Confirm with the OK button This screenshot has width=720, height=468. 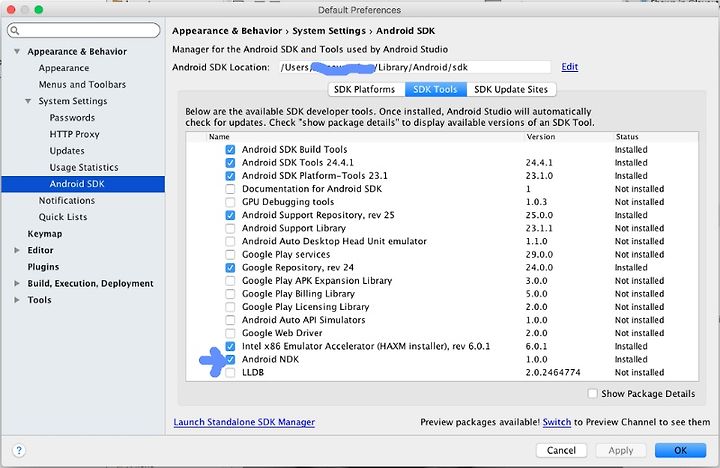coord(680,451)
